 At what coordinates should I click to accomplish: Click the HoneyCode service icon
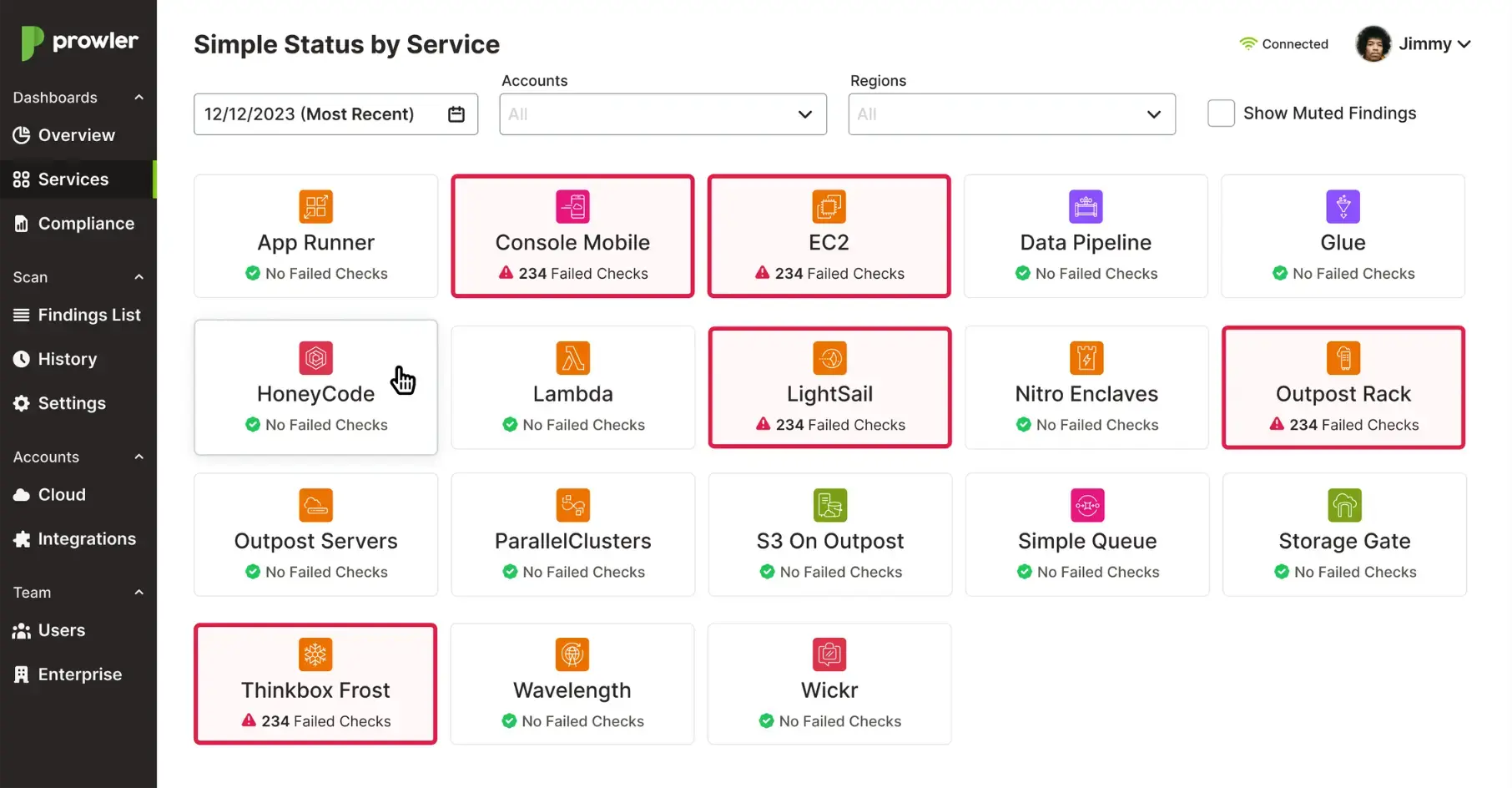pyautogui.click(x=315, y=358)
